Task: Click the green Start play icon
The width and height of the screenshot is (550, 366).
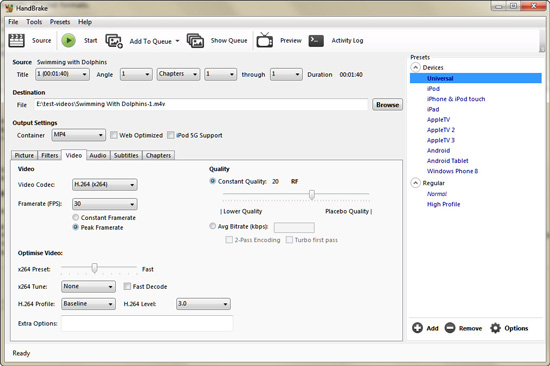Action: click(x=69, y=40)
